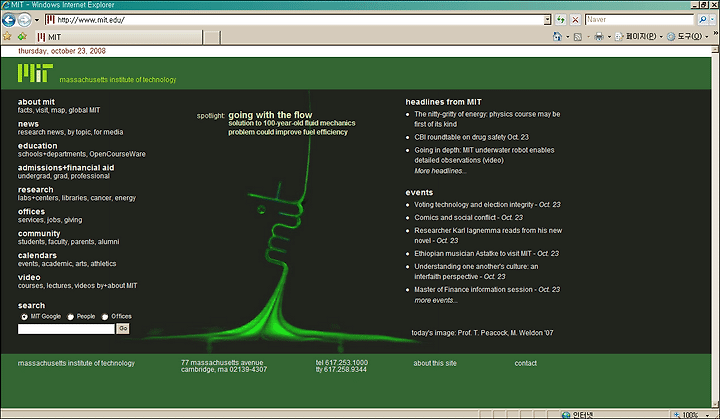Open the alumni link under community
Viewport: 720px width, 419px height.
click(x=108, y=242)
